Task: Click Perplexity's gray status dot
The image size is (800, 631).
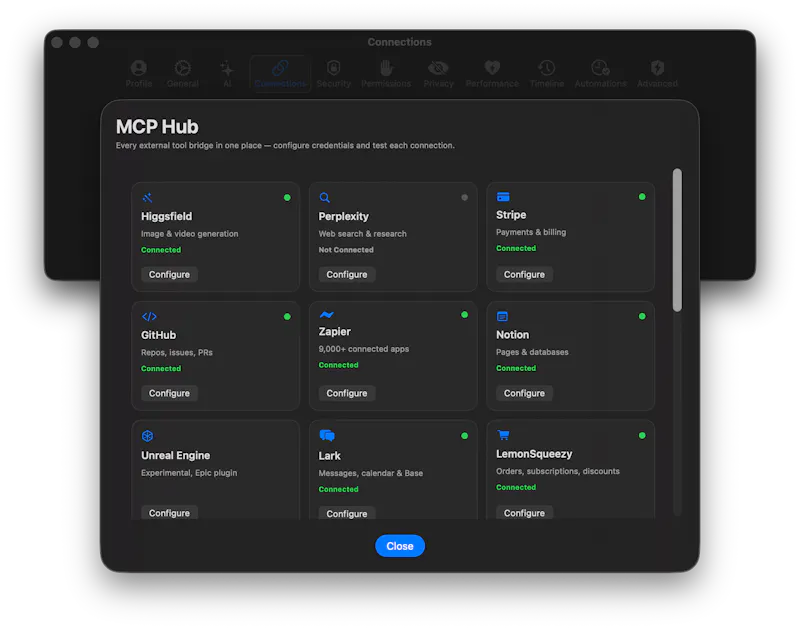Action: click(x=464, y=197)
